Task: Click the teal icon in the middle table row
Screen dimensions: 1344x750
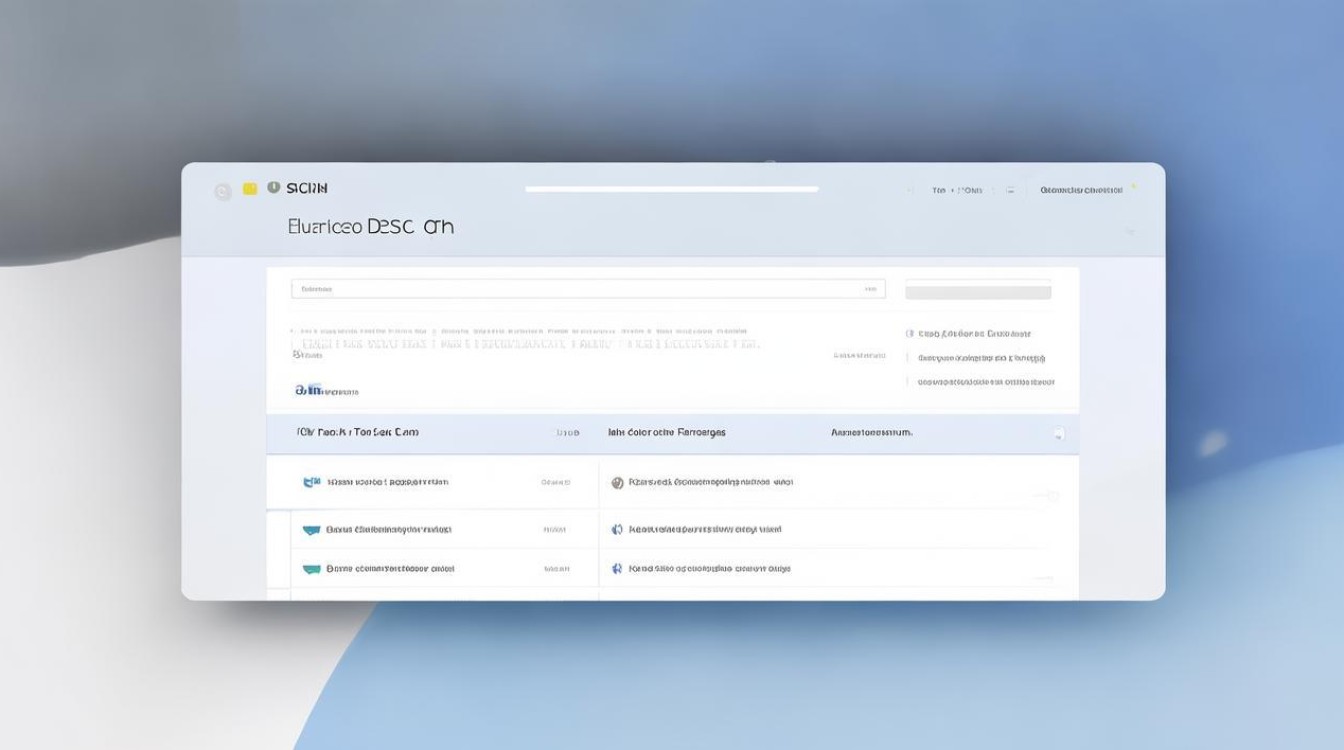Action: tap(312, 530)
